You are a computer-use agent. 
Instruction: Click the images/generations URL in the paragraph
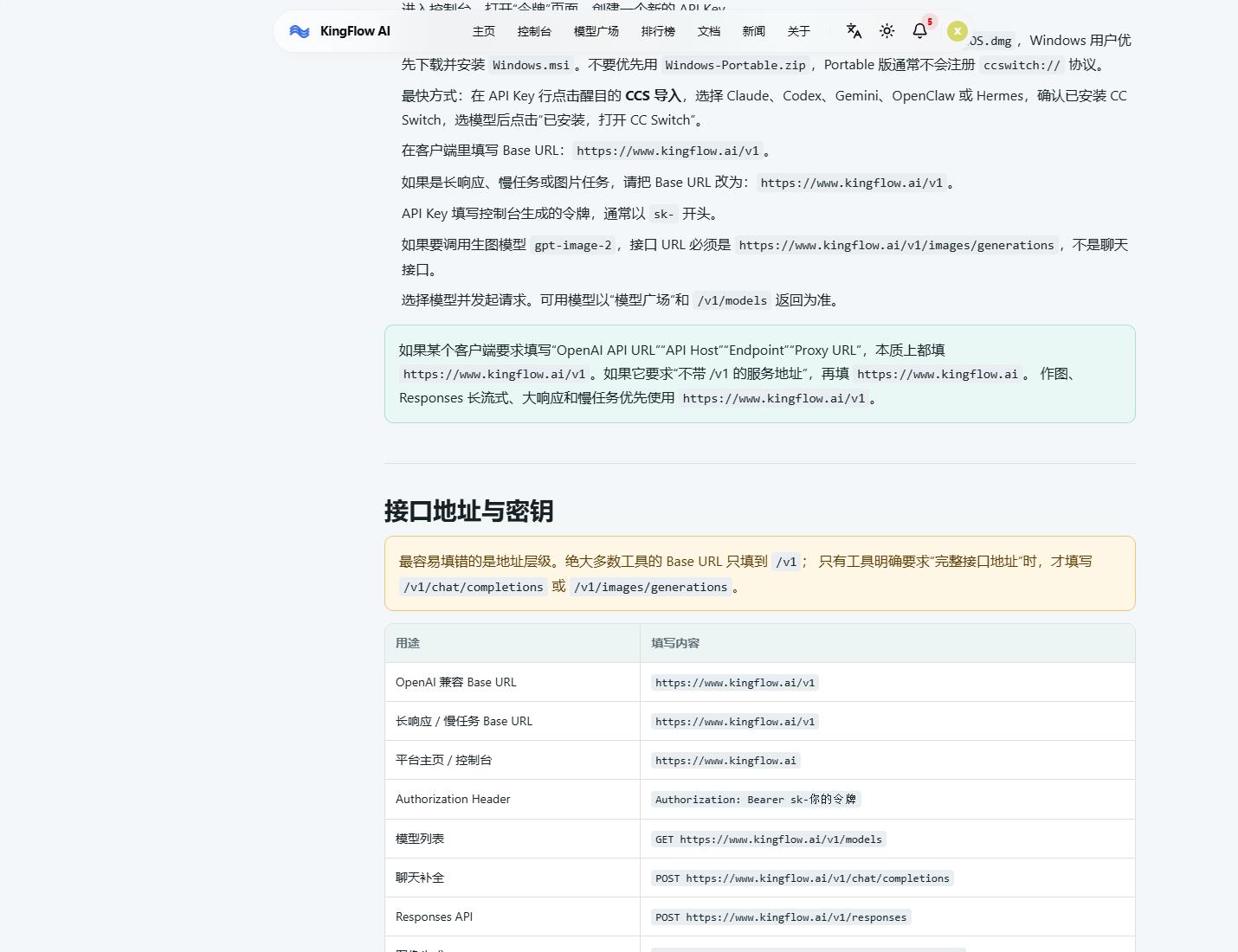[896, 245]
